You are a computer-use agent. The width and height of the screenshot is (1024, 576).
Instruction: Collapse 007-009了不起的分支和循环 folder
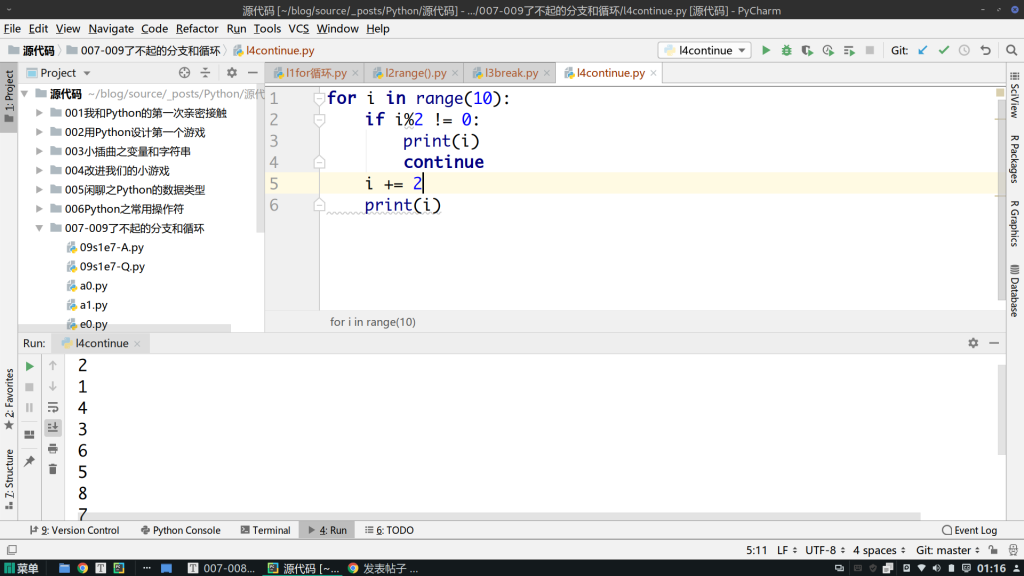pyautogui.click(x=39, y=228)
